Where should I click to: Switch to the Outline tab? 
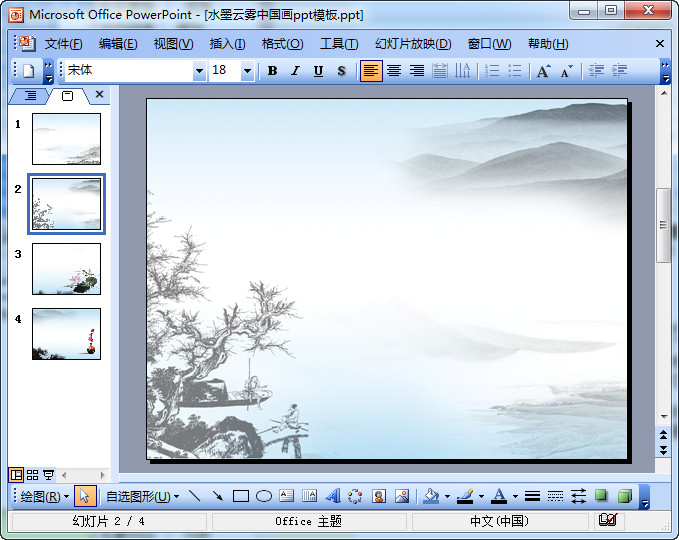click(x=30, y=95)
